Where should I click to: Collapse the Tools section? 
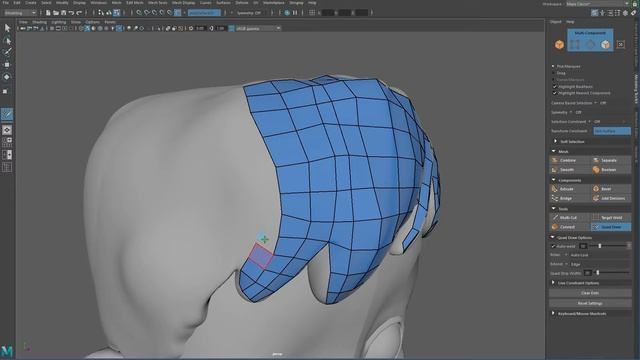[x=554, y=209]
